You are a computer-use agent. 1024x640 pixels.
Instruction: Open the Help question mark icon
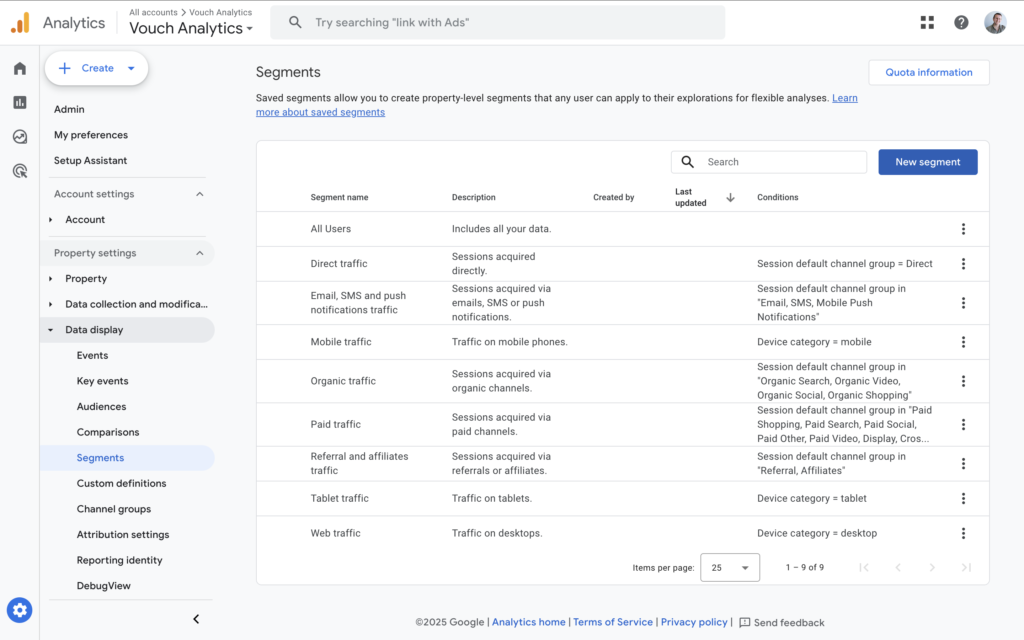[x=961, y=23]
